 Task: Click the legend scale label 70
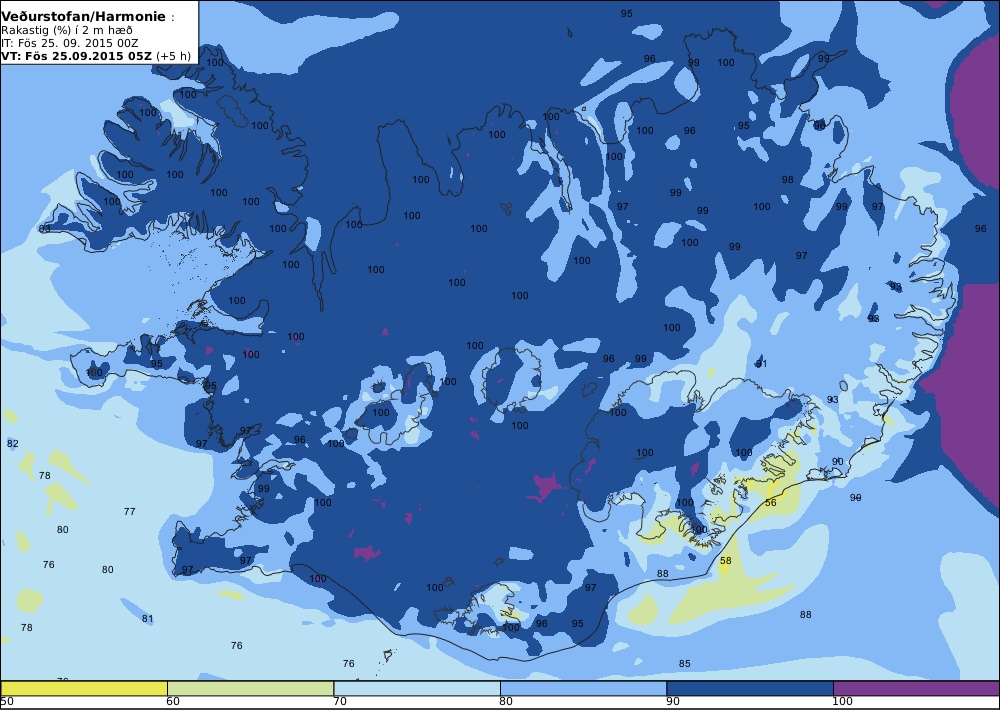[340, 702]
